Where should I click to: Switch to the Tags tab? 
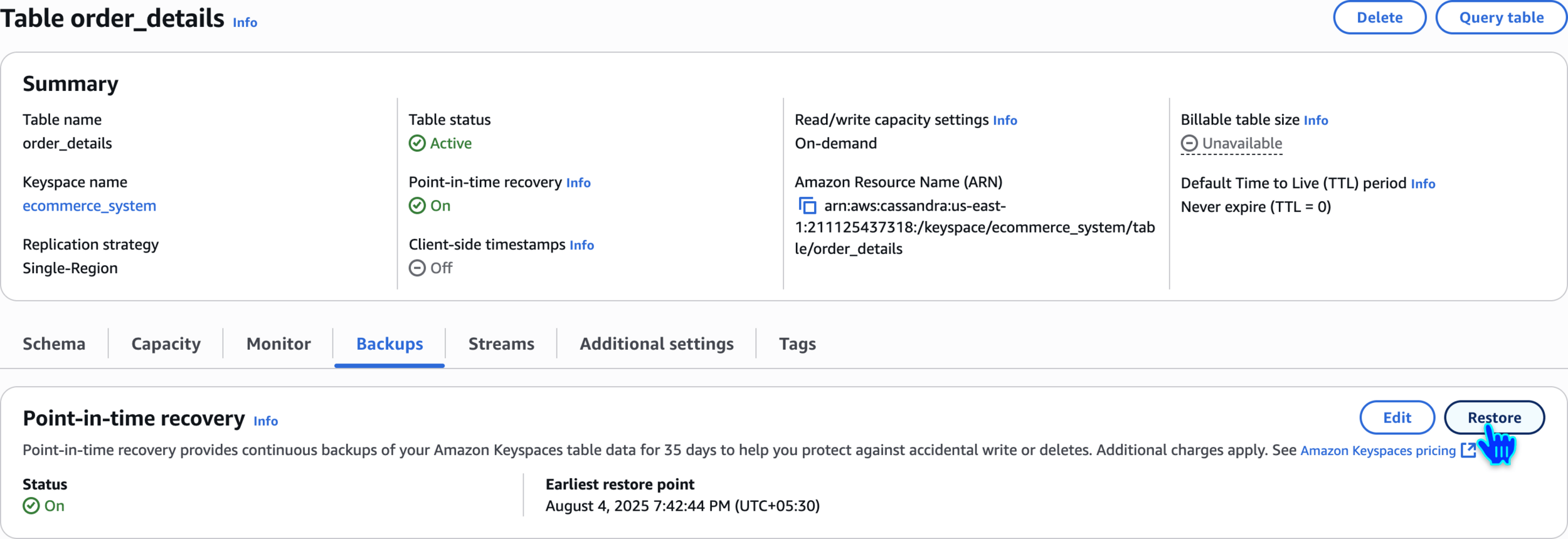(x=797, y=343)
